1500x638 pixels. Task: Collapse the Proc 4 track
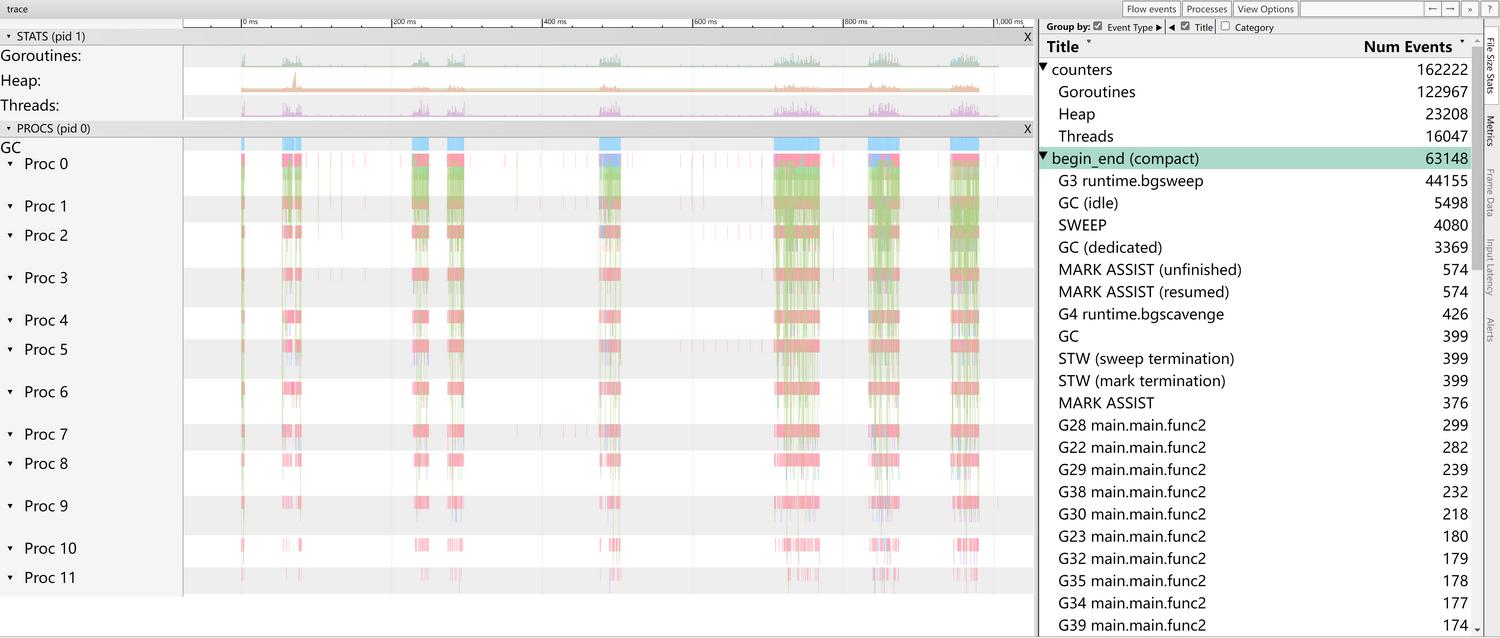(x=10, y=320)
